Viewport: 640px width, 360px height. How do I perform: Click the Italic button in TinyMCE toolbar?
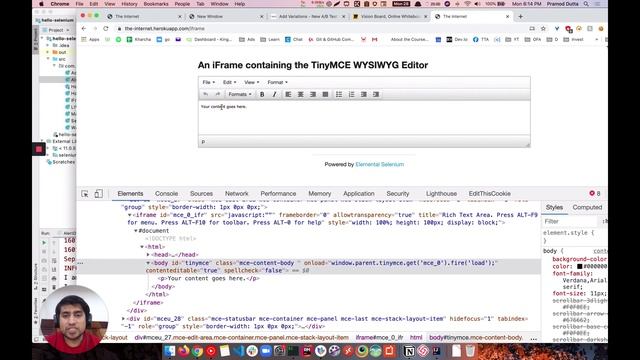[x=274, y=94]
